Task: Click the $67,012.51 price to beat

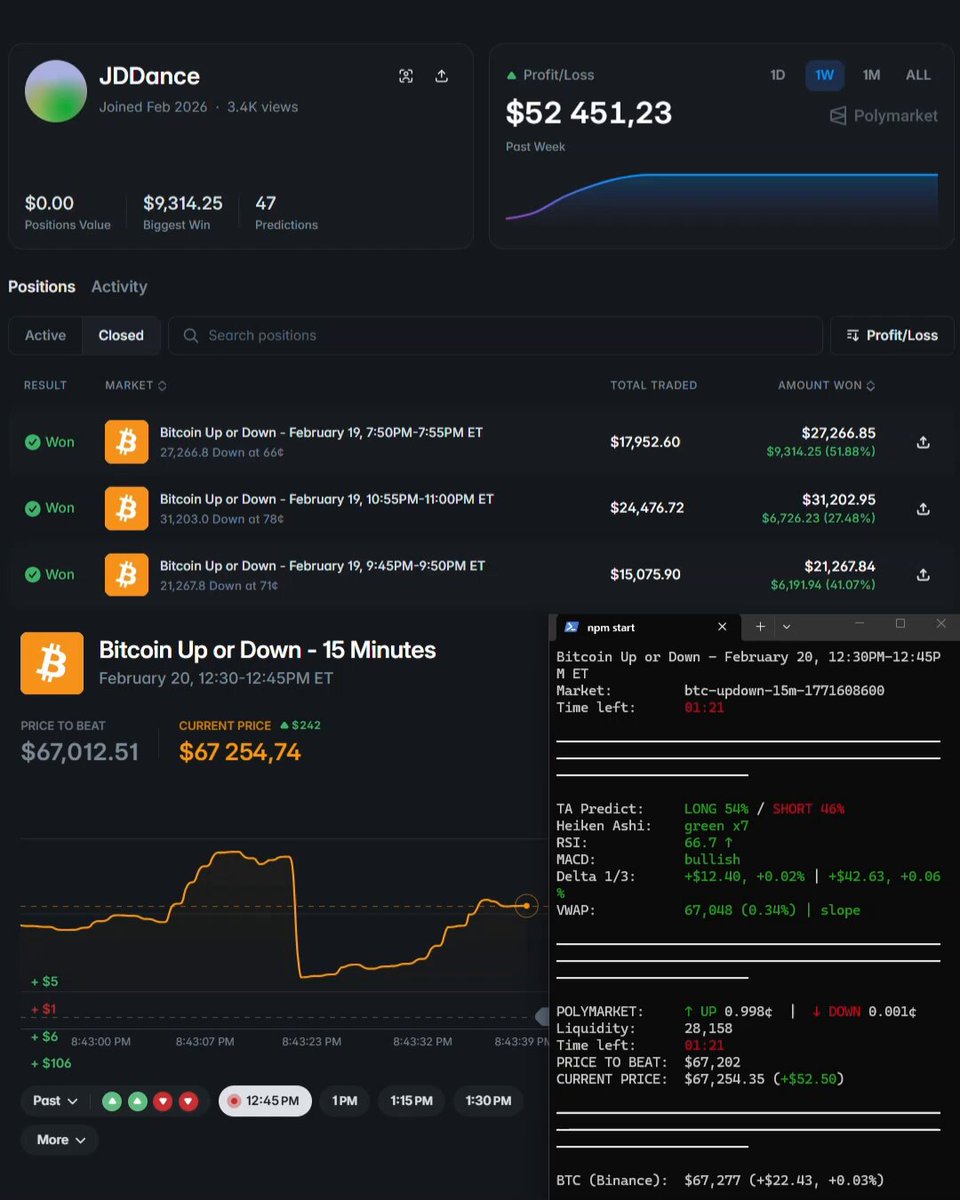Action: click(80, 752)
